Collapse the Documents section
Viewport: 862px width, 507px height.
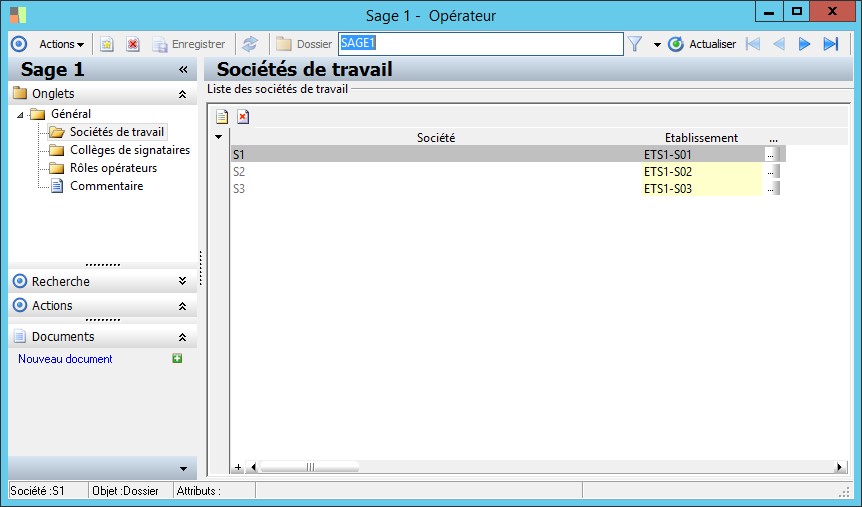pyautogui.click(x=183, y=337)
